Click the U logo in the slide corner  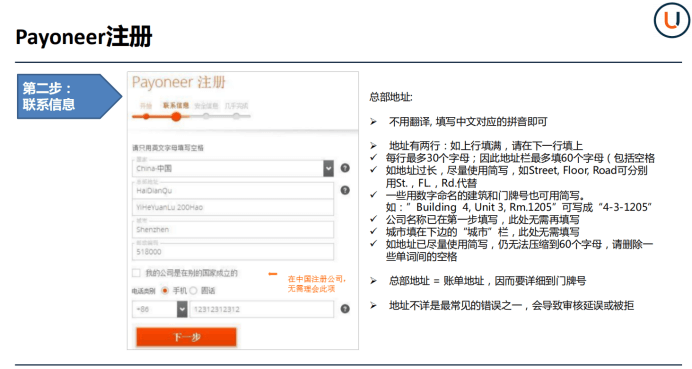[x=672, y=20]
